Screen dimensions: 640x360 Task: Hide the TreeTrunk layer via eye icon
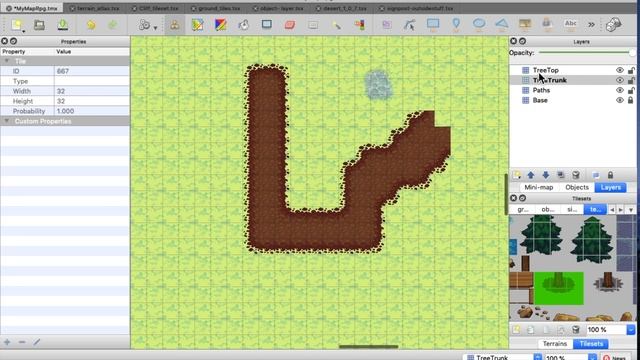[620, 80]
